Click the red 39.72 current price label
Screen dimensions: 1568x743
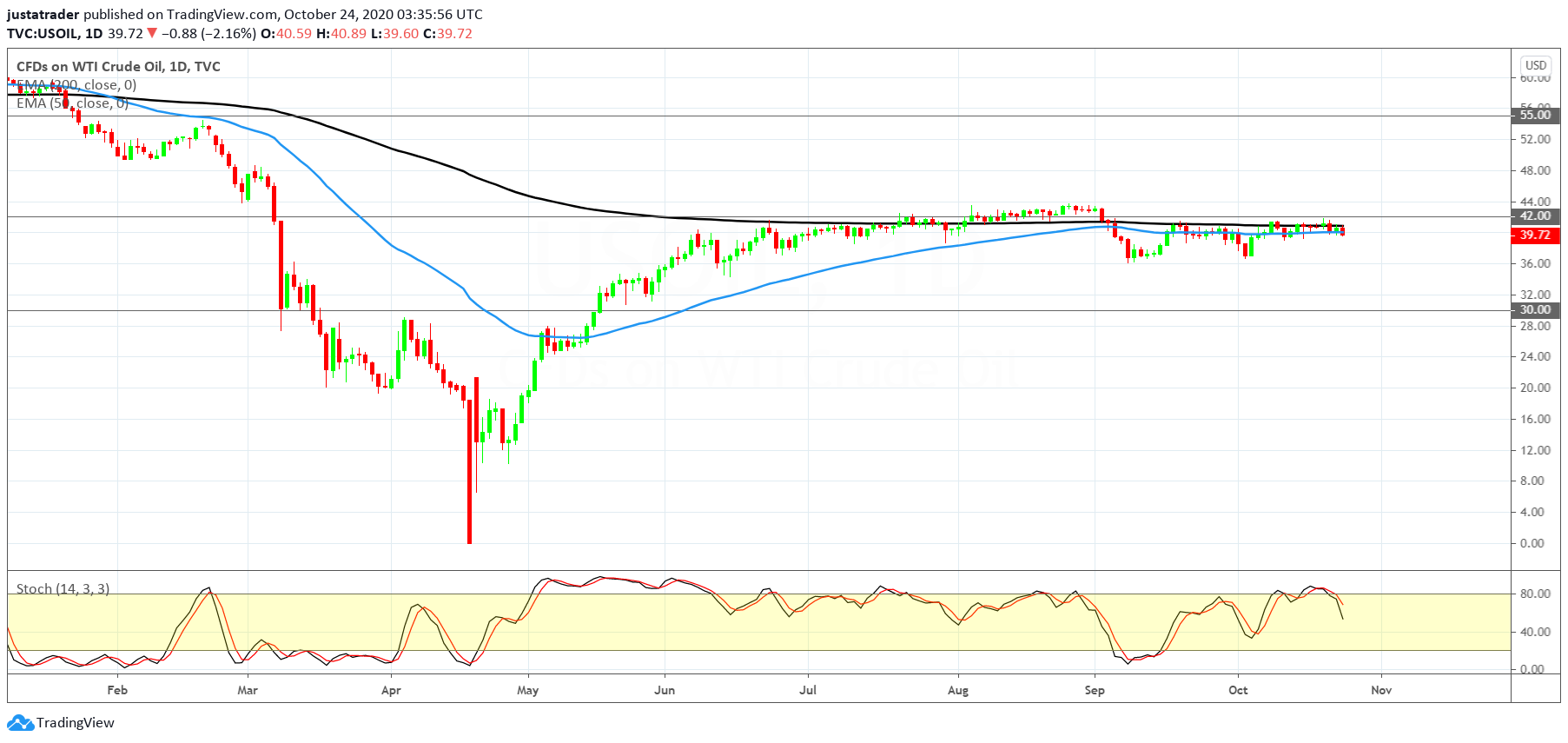1535,235
